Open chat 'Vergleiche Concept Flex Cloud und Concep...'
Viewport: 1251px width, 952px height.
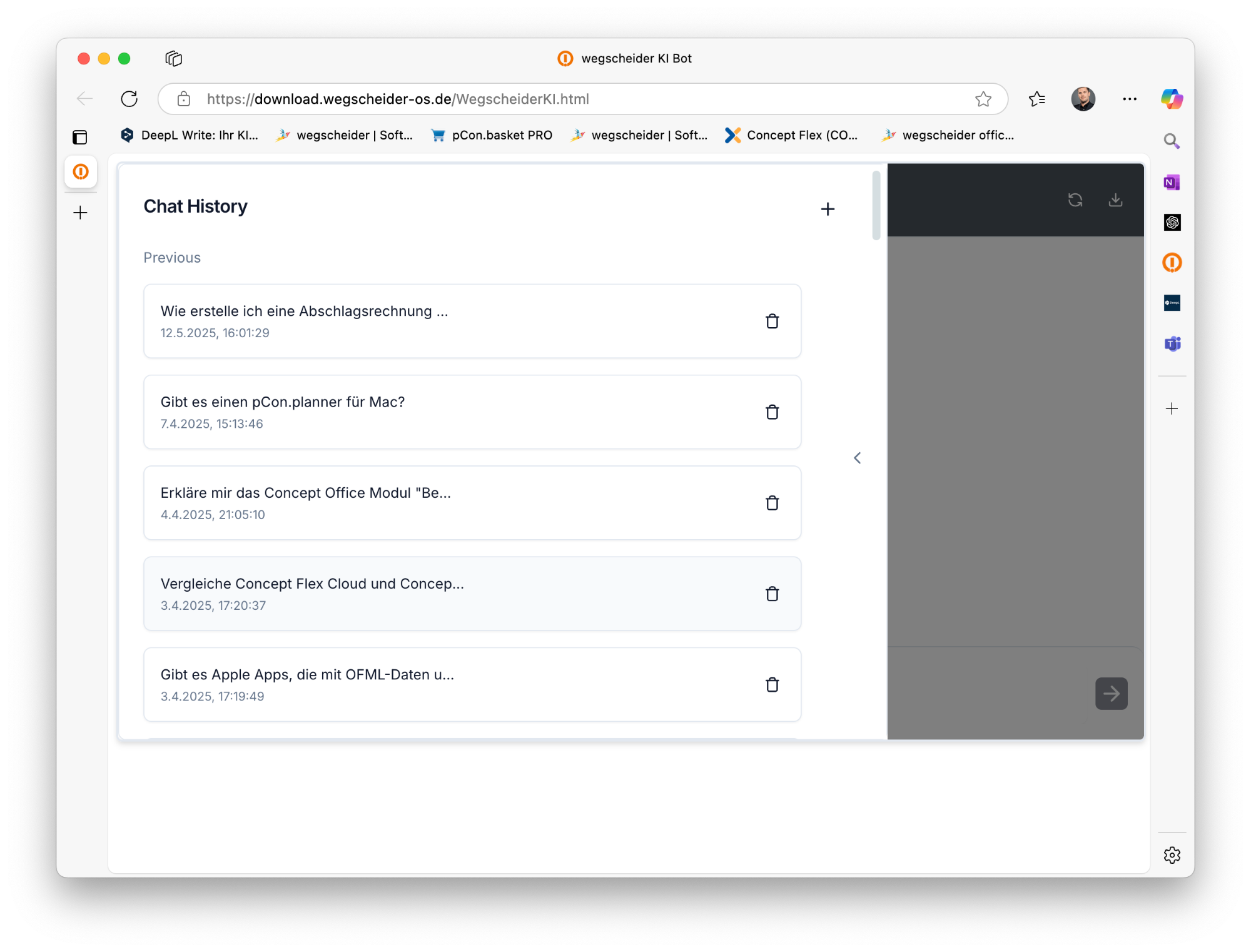pos(472,594)
